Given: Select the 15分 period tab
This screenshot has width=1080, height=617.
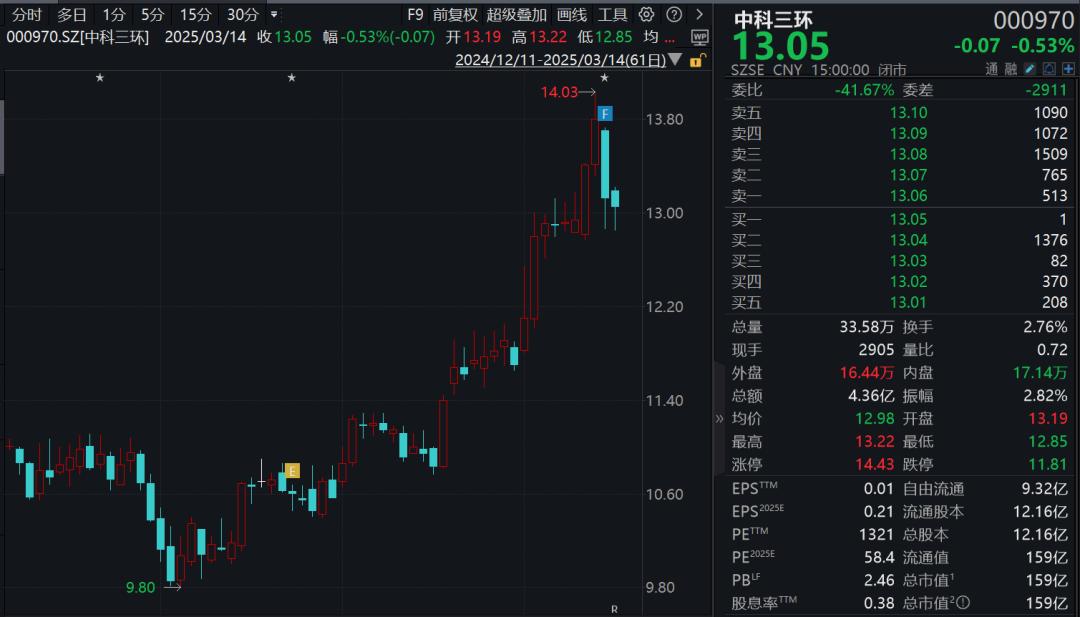Looking at the screenshot, I should pos(196,14).
